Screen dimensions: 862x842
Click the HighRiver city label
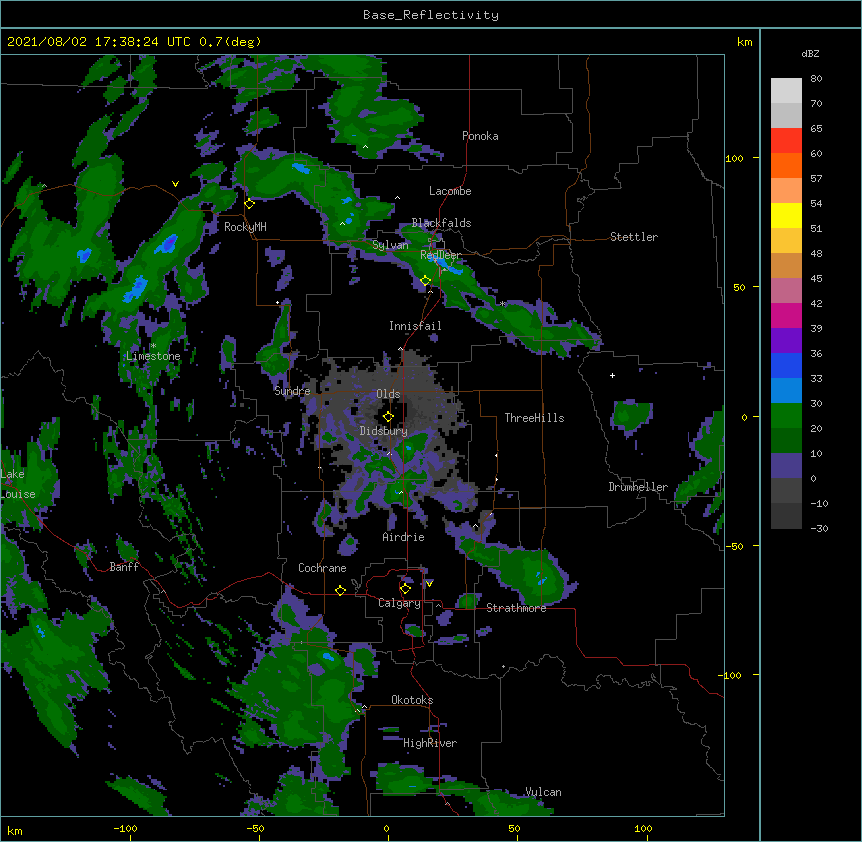[x=430, y=743]
